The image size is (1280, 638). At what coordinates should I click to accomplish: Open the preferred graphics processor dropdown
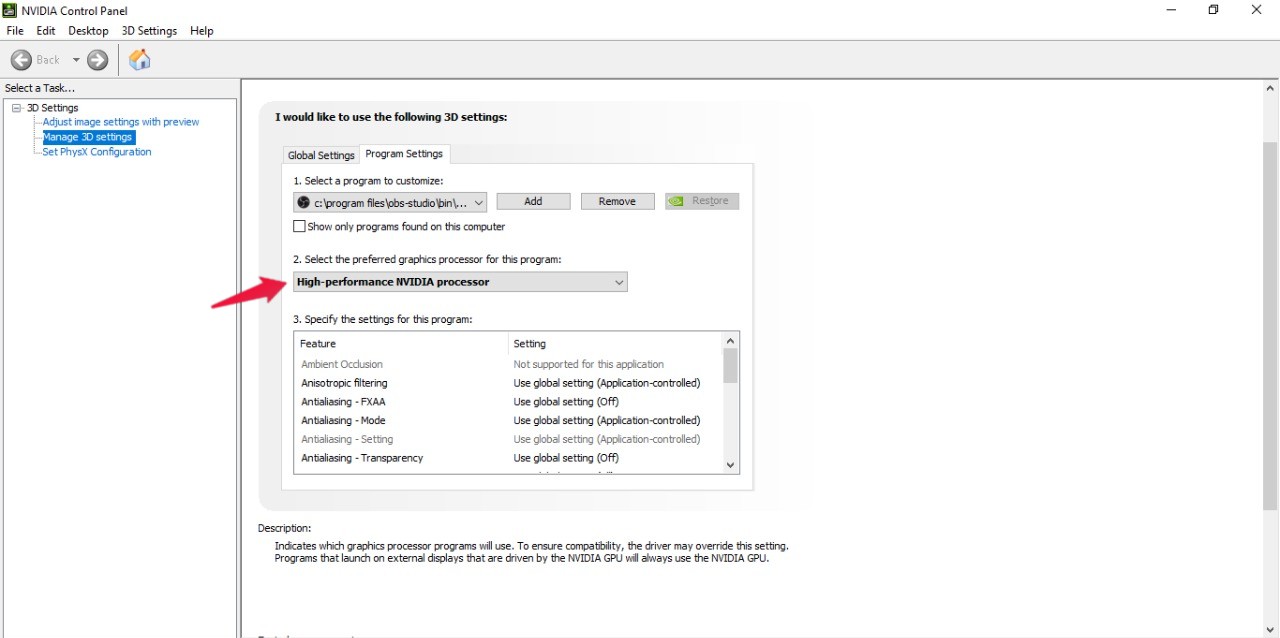coord(460,282)
